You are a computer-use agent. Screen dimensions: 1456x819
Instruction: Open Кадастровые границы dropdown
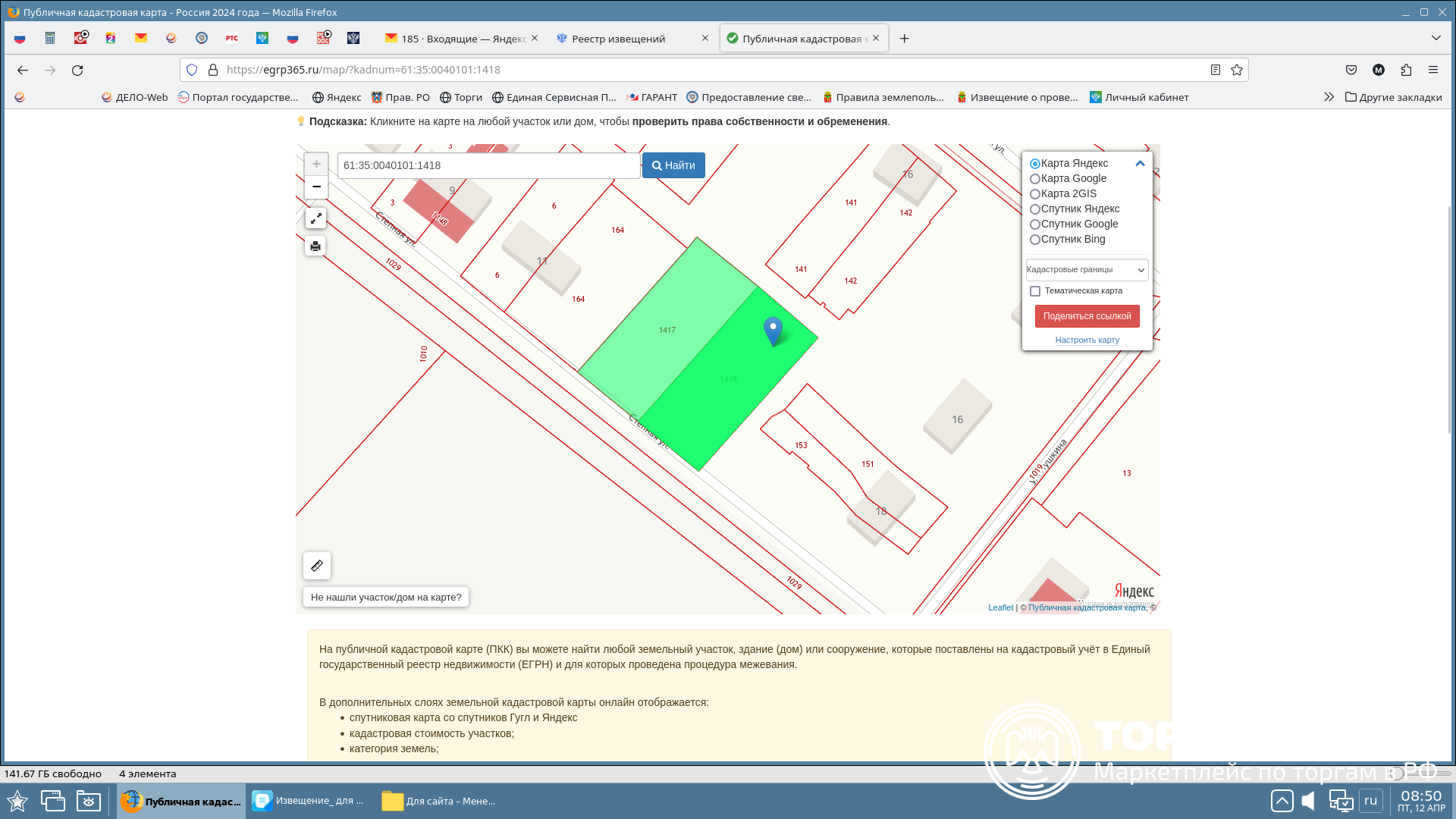1086,270
